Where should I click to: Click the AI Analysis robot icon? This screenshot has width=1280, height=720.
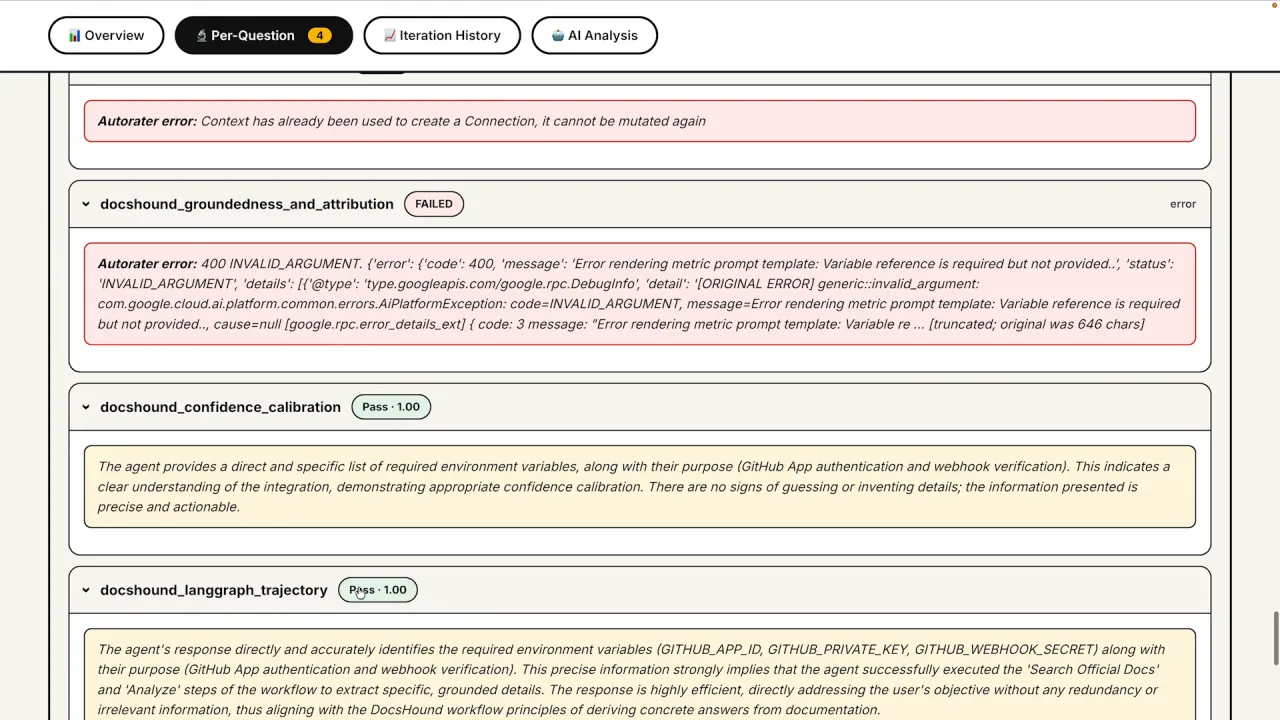[558, 36]
